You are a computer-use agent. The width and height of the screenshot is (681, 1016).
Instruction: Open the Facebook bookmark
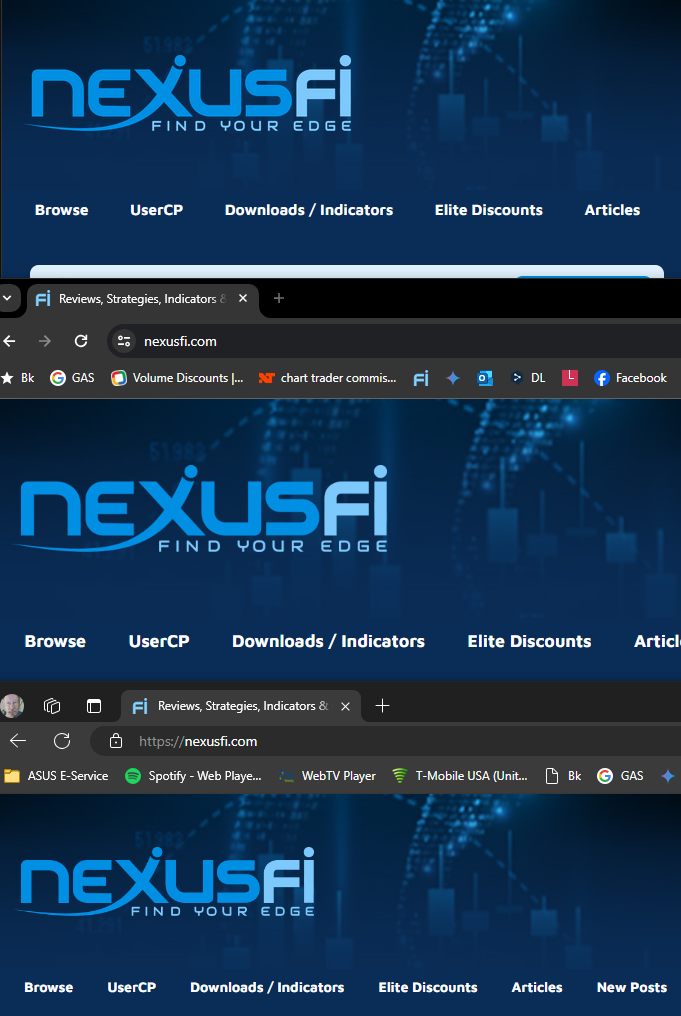[630, 378]
